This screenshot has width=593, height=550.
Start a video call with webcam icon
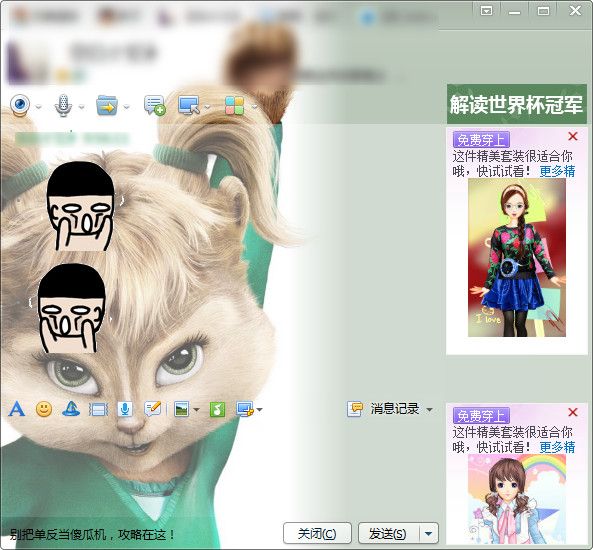[x=20, y=105]
